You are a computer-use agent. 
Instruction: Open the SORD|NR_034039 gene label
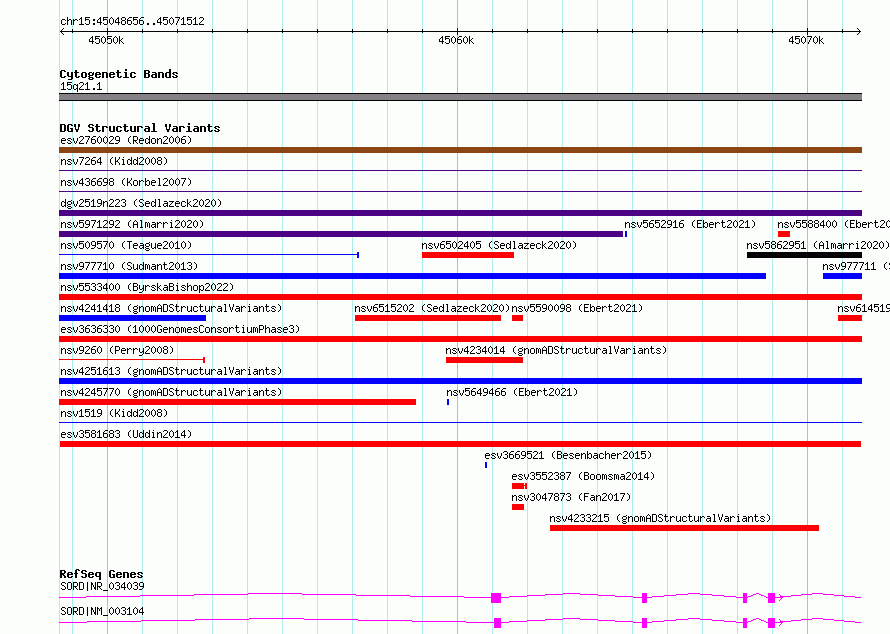[x=102, y=586]
